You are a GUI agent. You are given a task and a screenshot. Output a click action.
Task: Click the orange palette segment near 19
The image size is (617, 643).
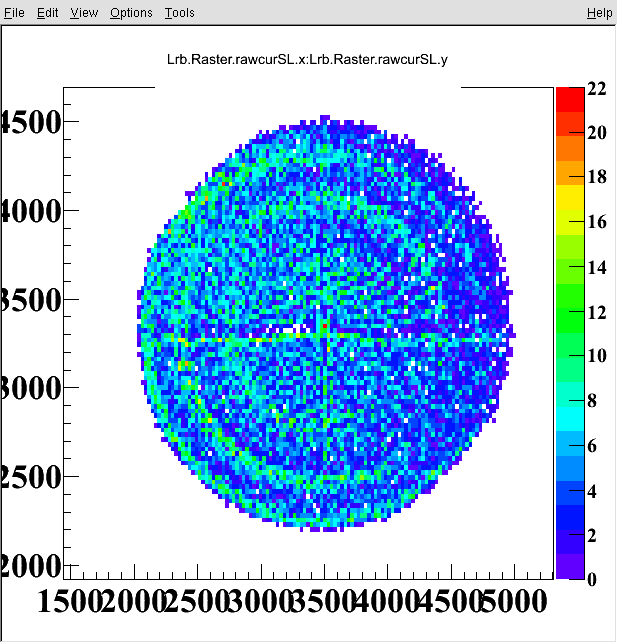click(x=570, y=148)
